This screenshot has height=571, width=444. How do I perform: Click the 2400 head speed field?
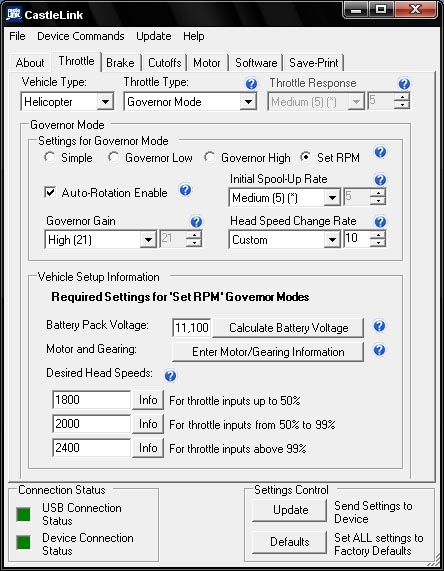tap(91, 448)
